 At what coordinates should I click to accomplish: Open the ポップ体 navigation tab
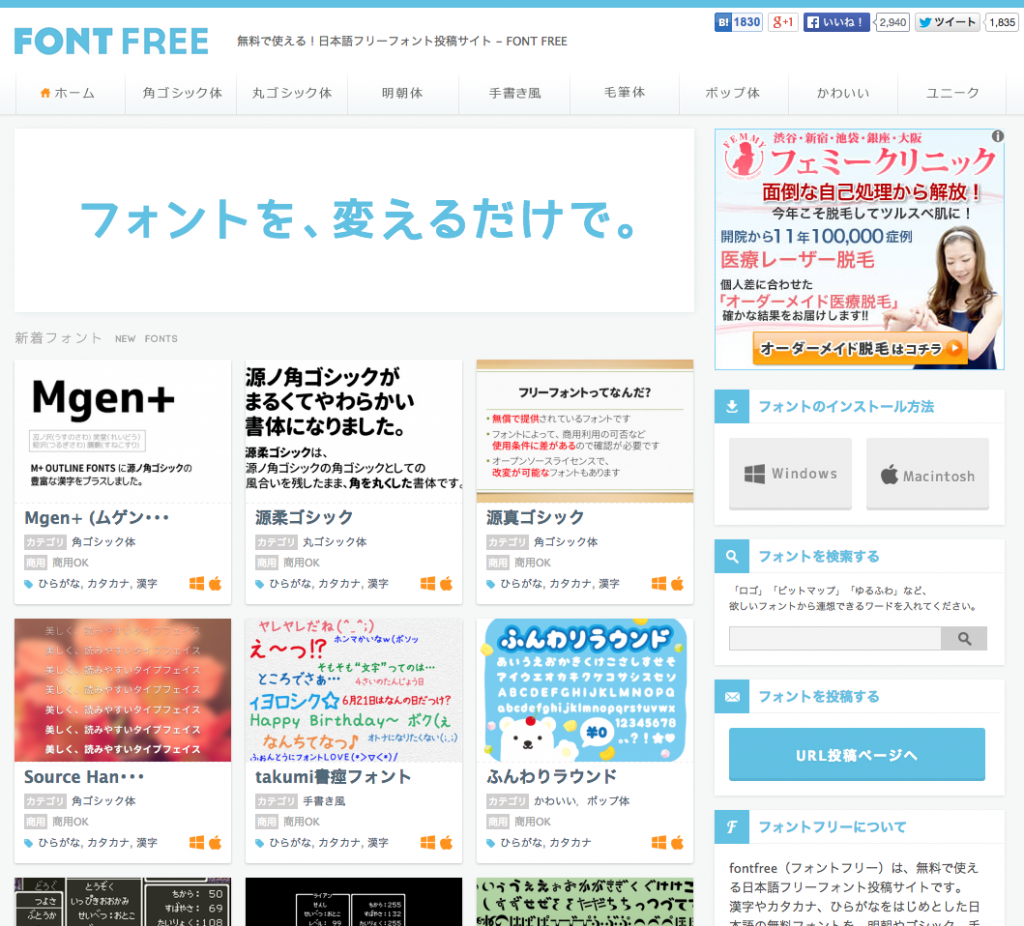[x=733, y=93]
